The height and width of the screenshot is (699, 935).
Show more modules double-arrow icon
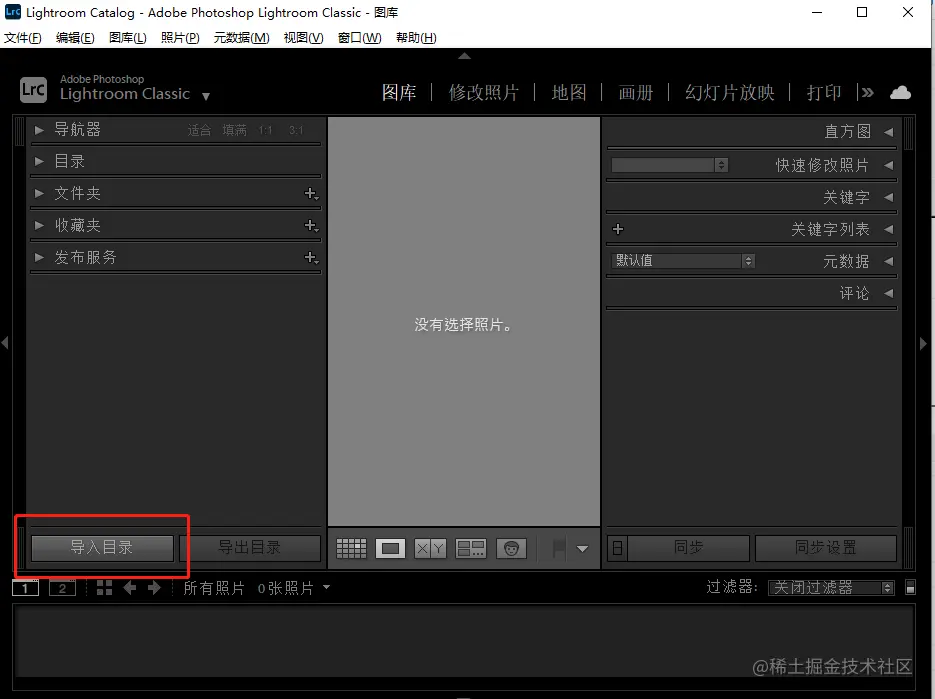[868, 92]
